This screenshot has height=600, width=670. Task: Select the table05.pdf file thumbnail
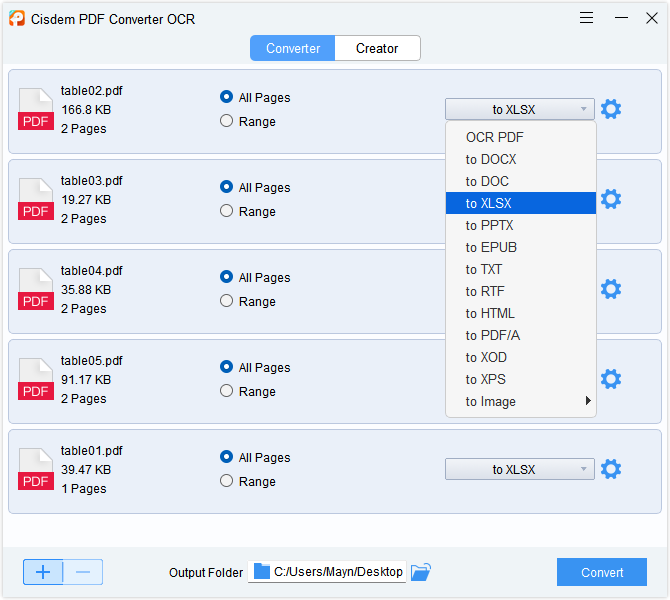[36, 380]
